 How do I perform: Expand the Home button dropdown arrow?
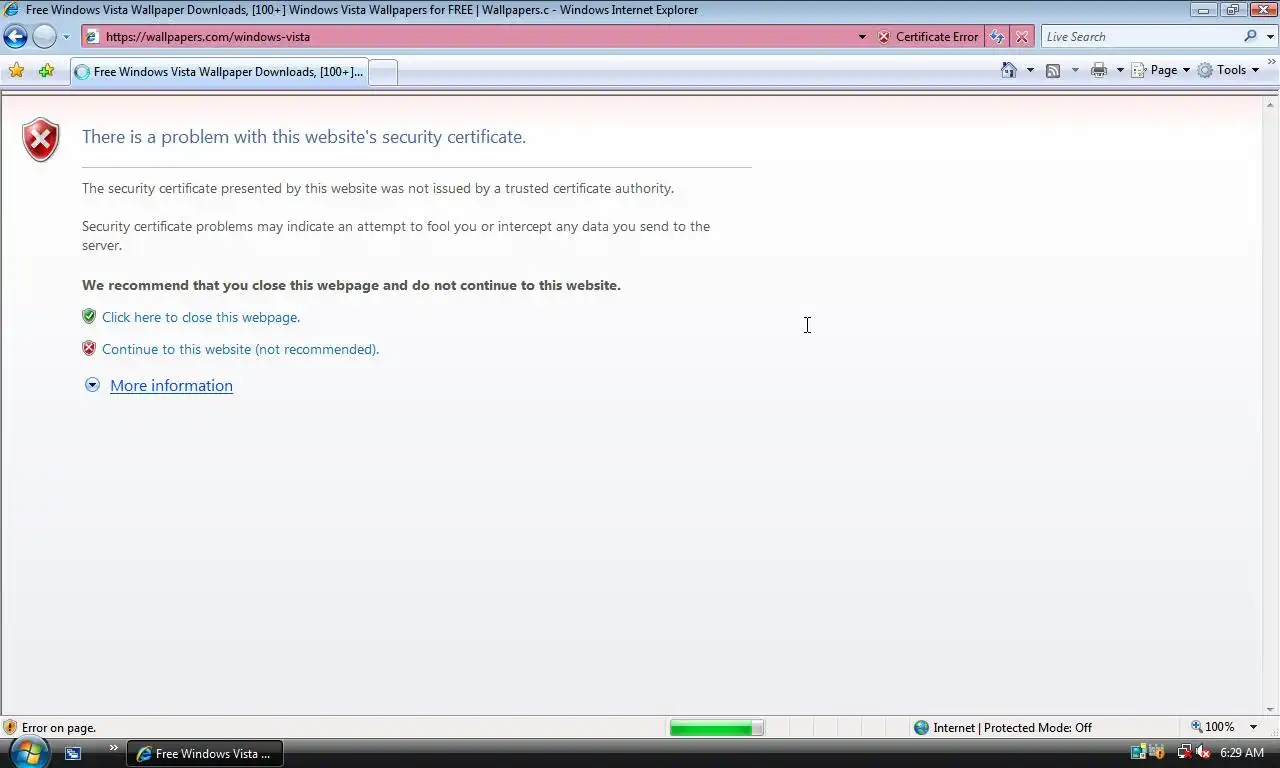click(x=1030, y=70)
